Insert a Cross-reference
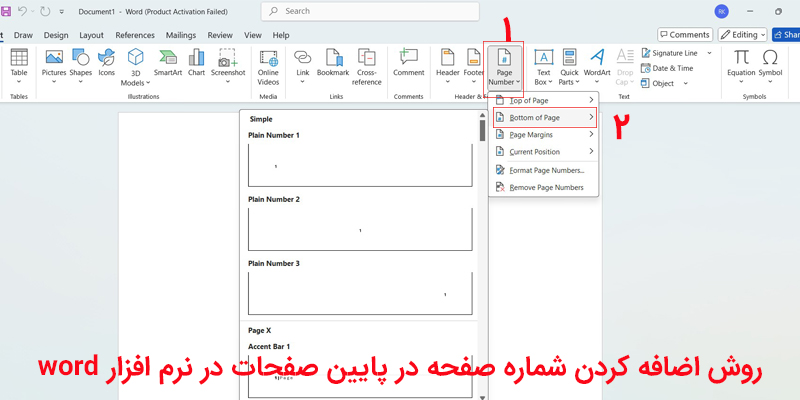 click(x=366, y=67)
